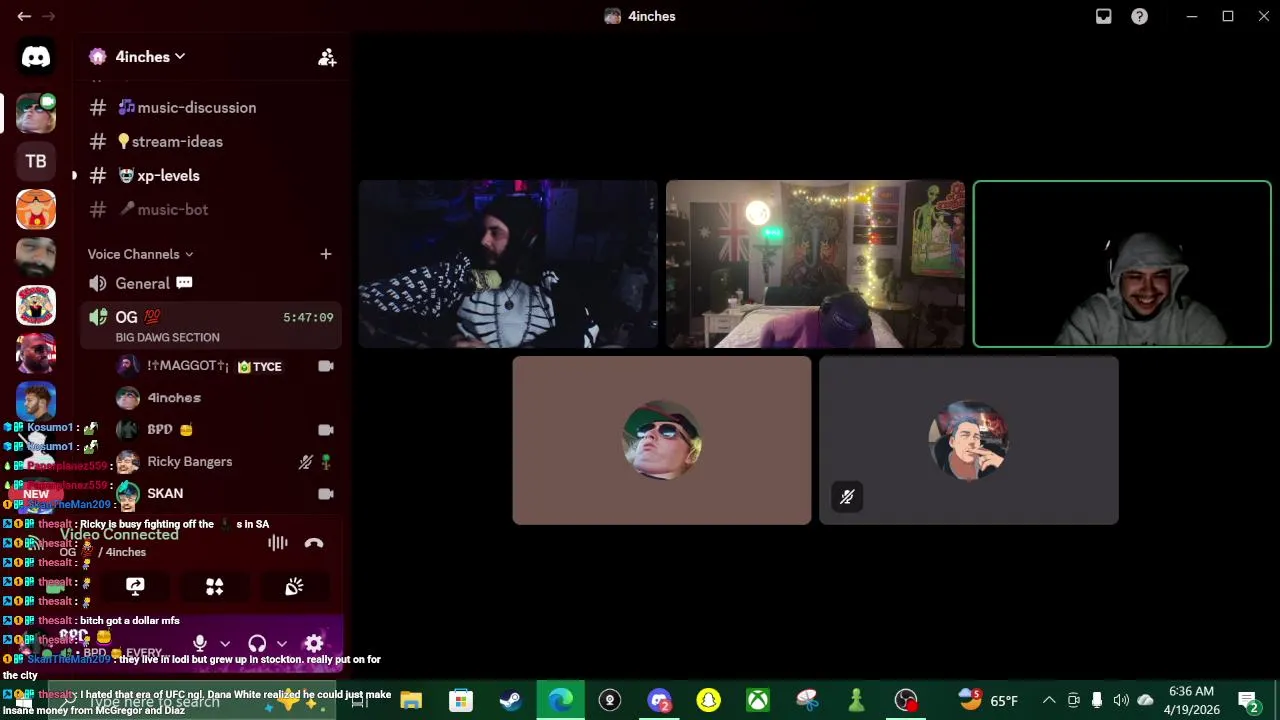This screenshot has height=720, width=1280.
Task: Open File Explorer from the taskbar
Action: [x=411, y=700]
